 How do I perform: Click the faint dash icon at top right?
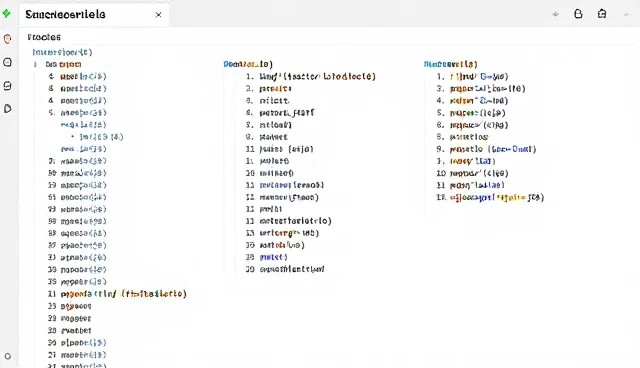626,14
